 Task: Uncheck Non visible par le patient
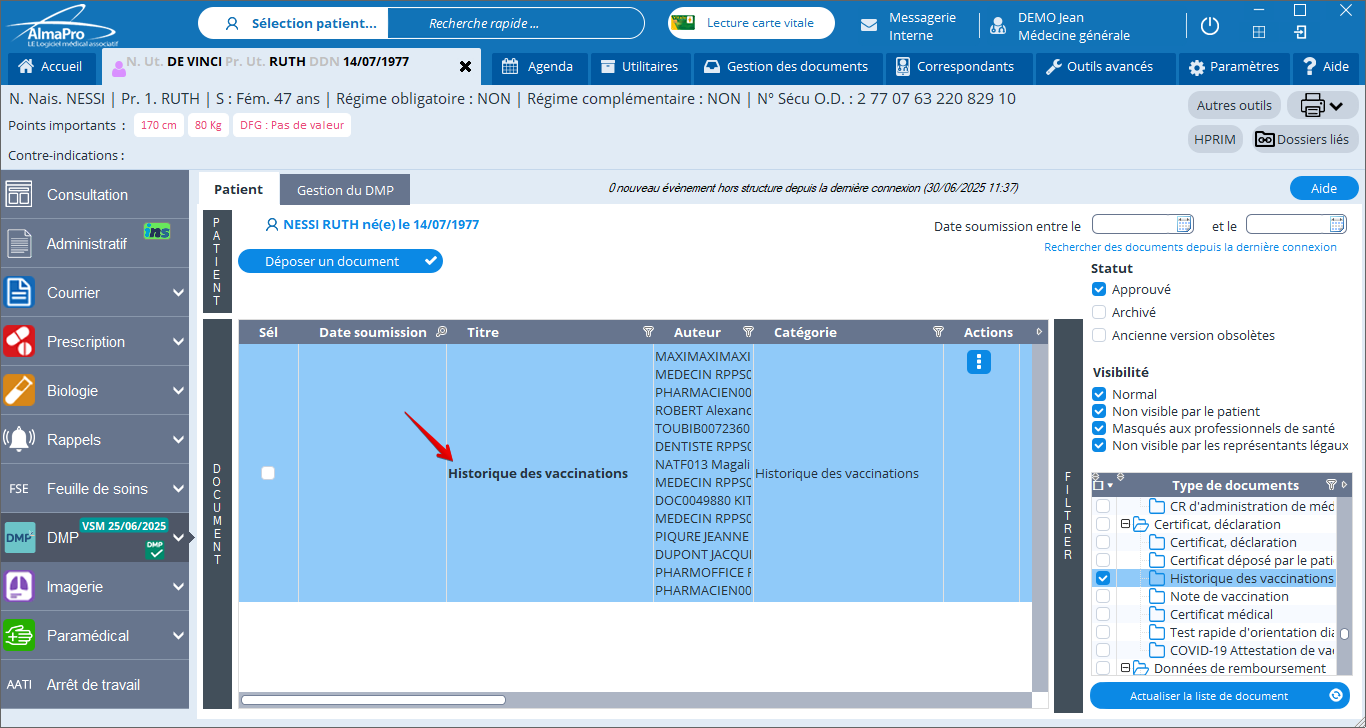(1100, 411)
